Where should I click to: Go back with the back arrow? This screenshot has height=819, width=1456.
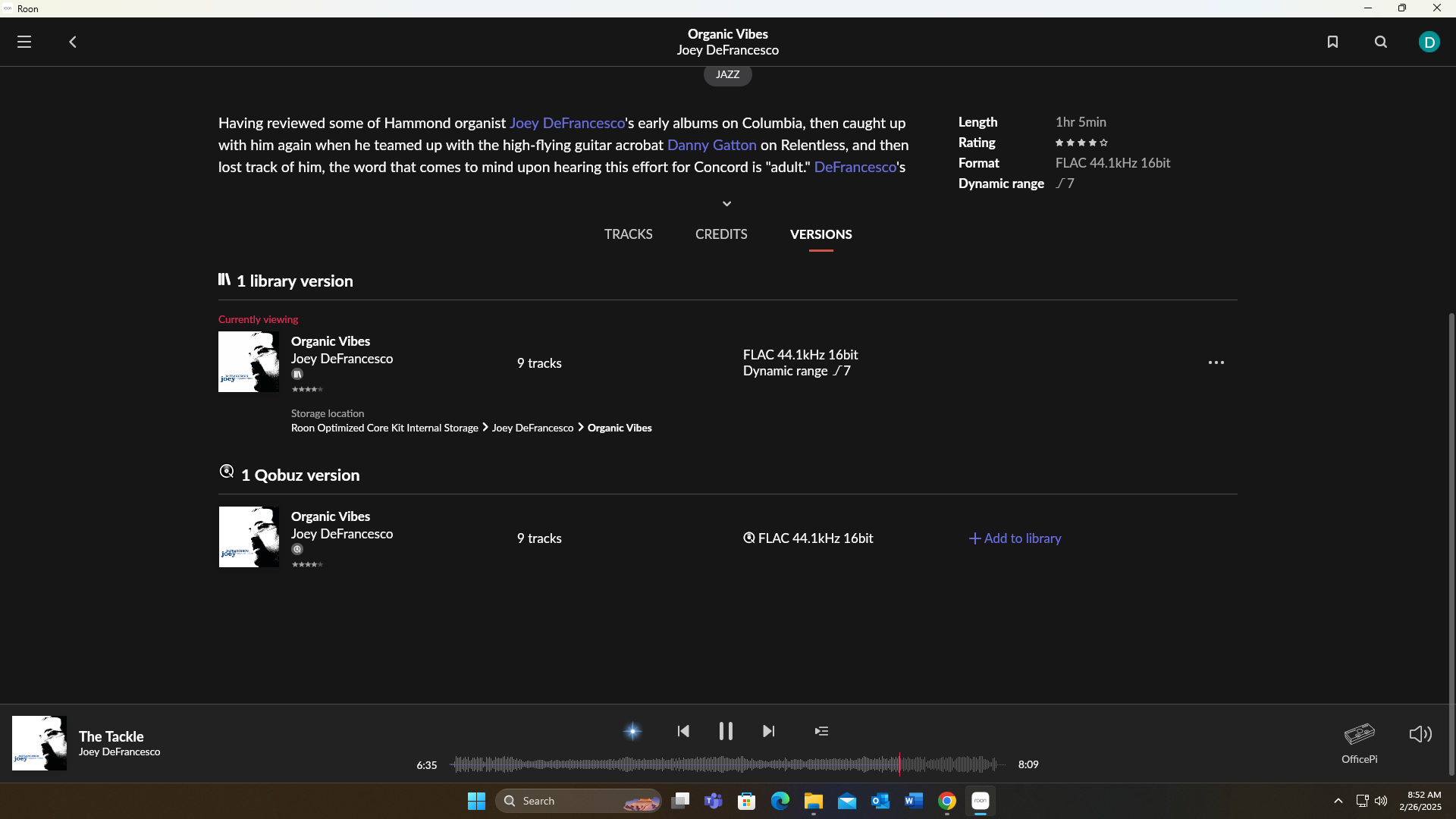(73, 42)
